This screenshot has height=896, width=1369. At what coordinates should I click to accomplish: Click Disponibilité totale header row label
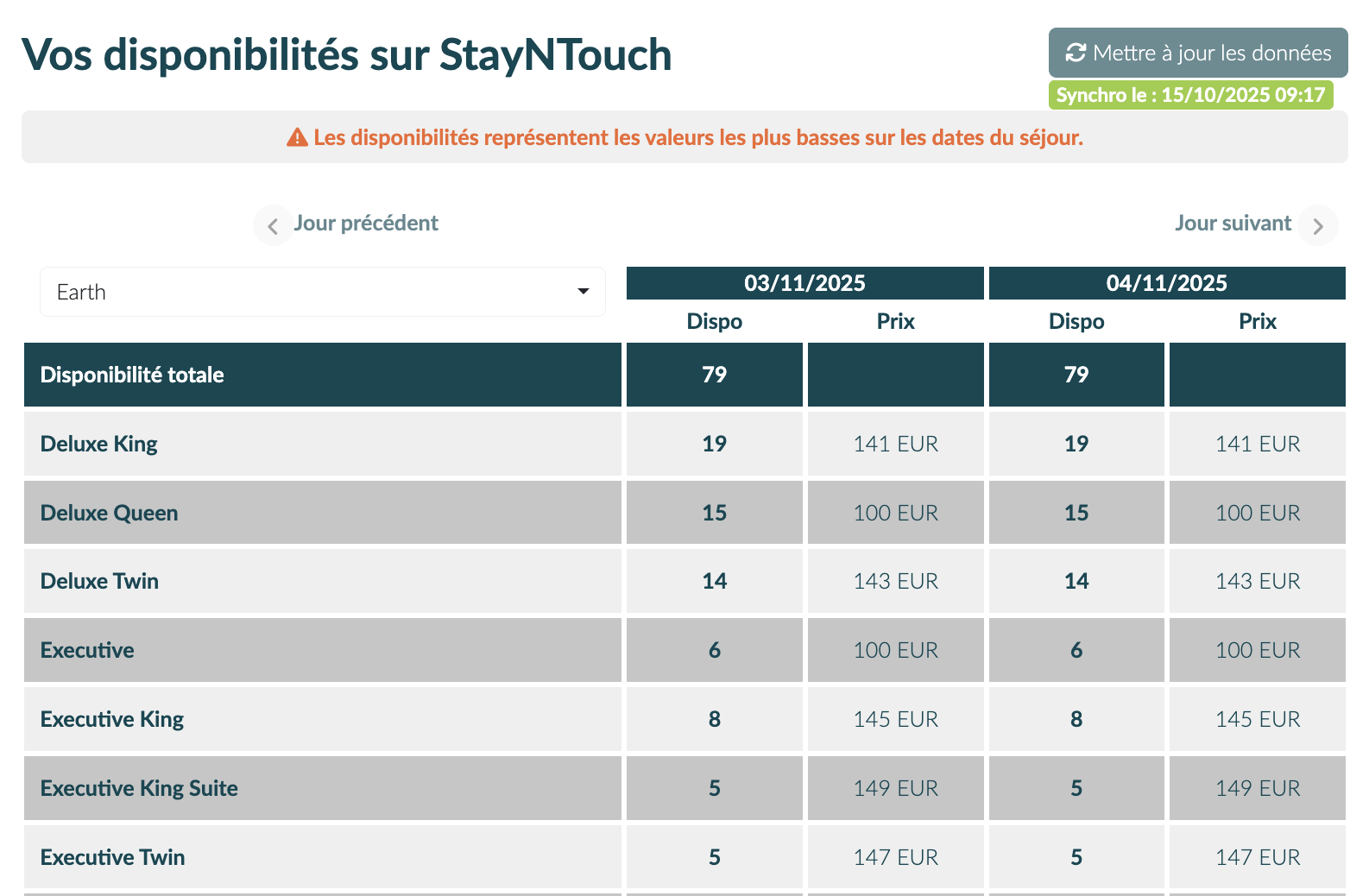132,375
